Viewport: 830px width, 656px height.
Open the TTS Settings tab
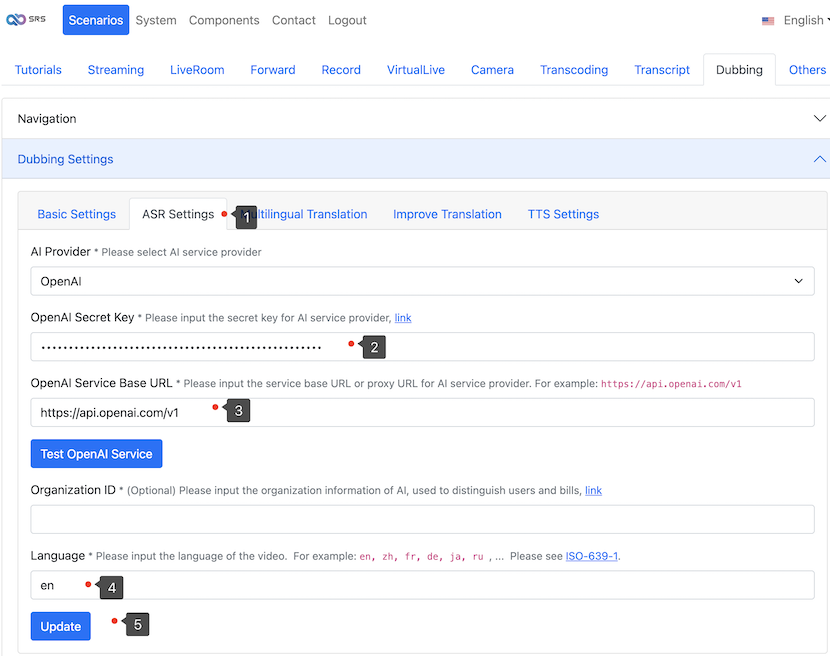(563, 214)
